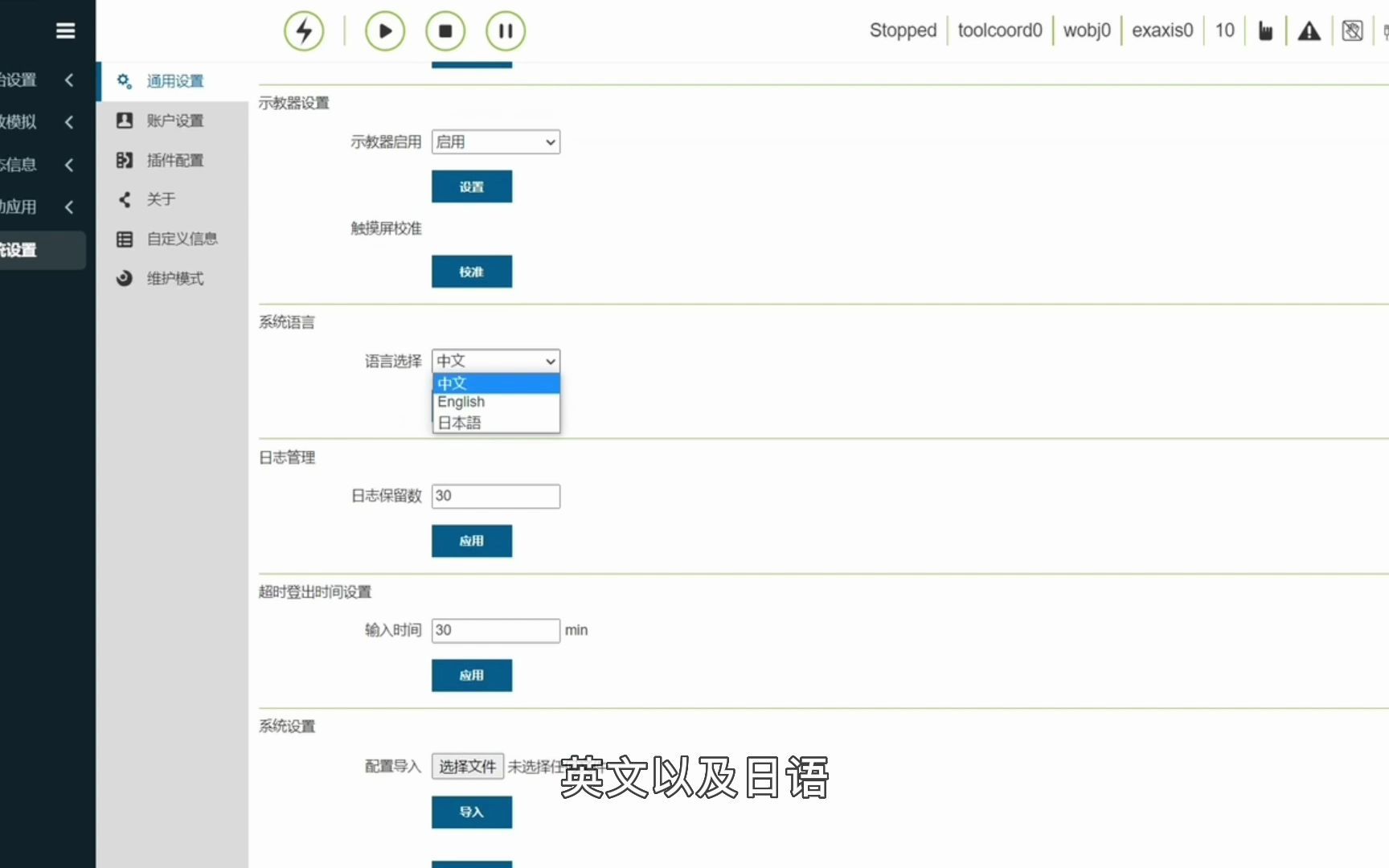This screenshot has height=868, width=1389.
Task: Click the 导入 import button
Action: (x=472, y=812)
